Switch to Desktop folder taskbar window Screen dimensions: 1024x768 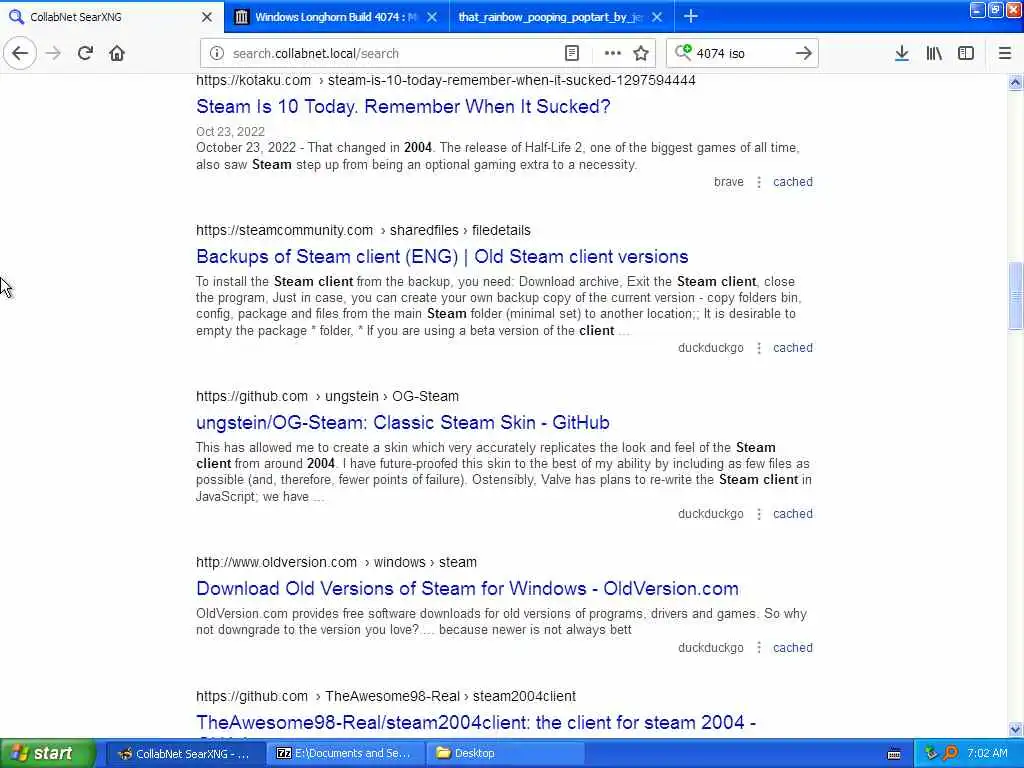tap(504, 754)
